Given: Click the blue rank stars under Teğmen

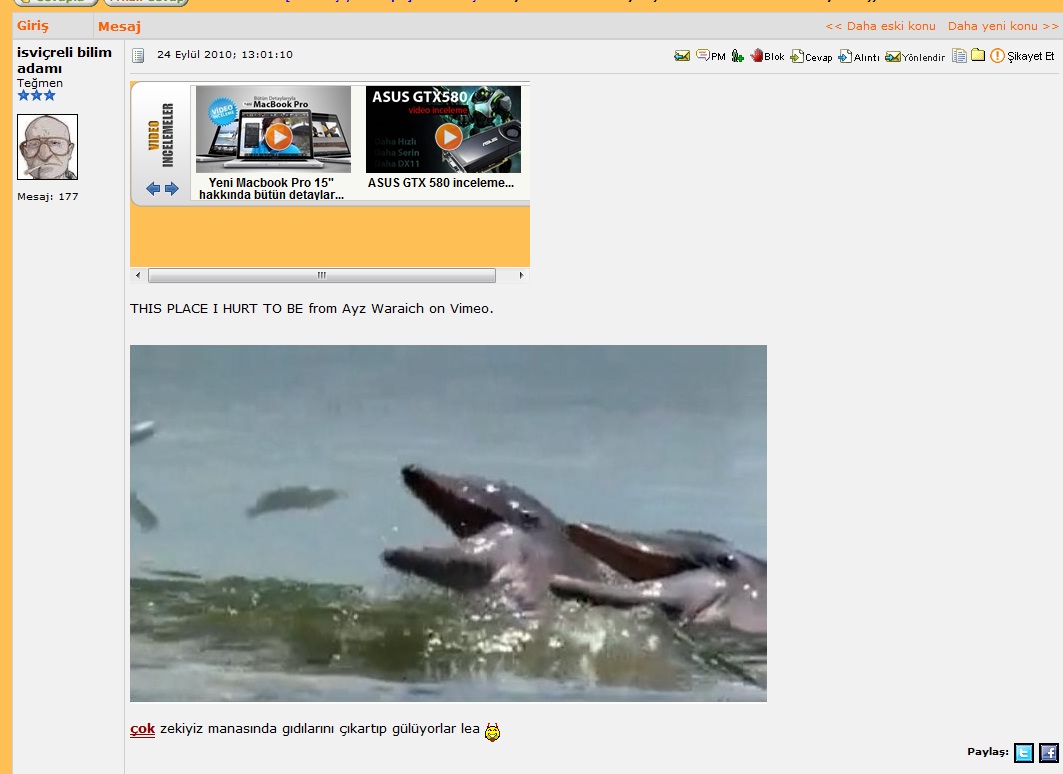Looking at the screenshot, I should [37, 96].
